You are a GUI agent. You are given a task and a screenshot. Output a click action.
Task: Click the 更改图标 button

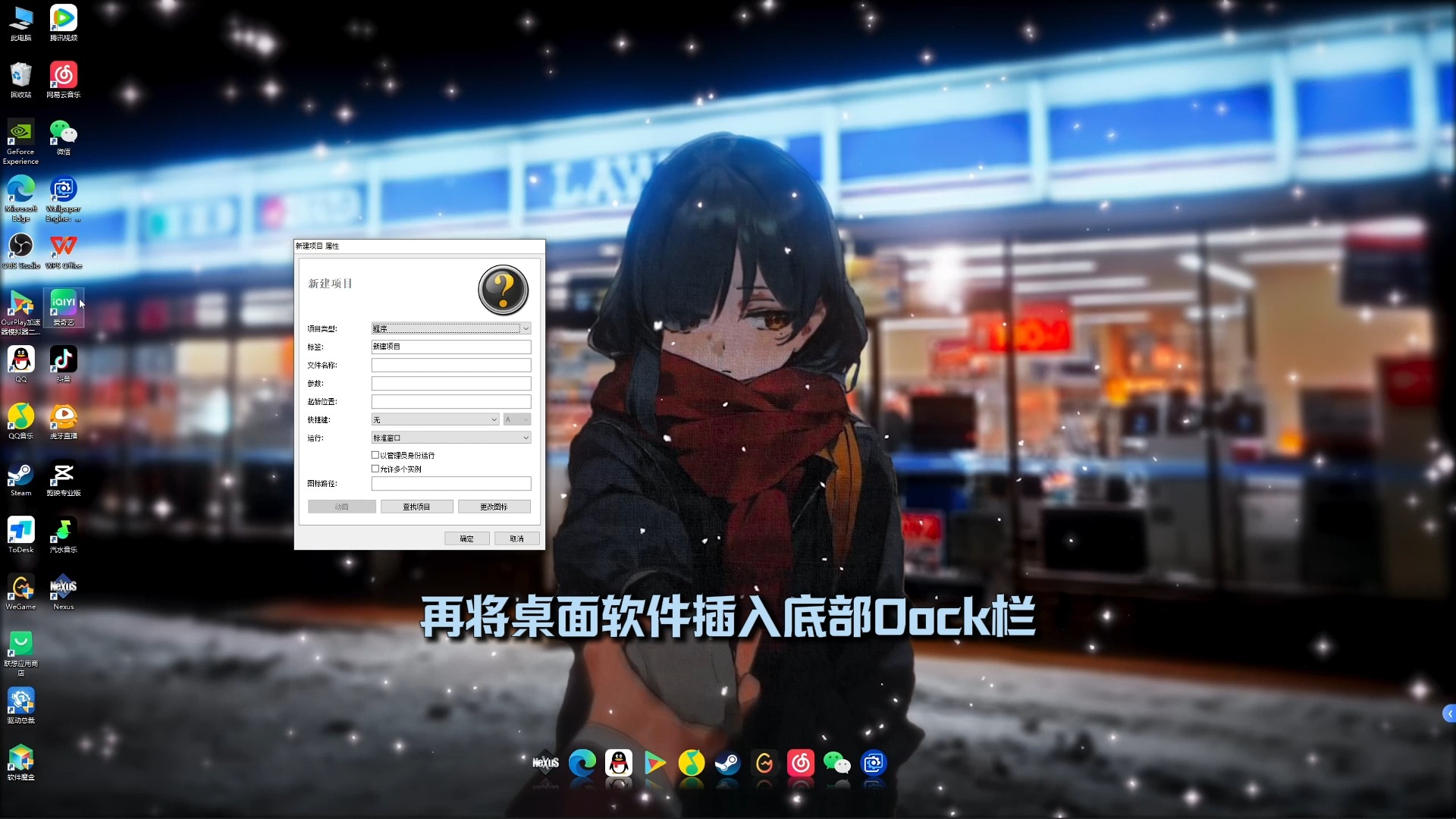coord(494,507)
